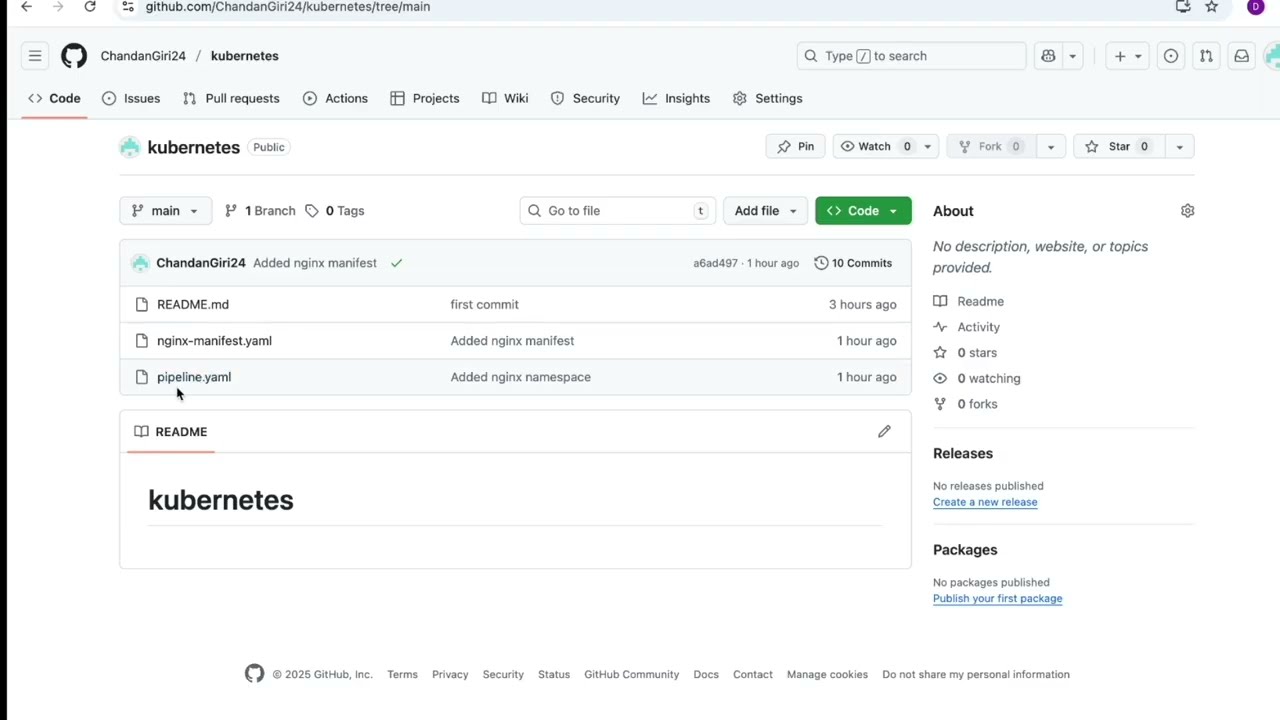The image size is (1280, 720).
Task: Open the Watch options dropdown arrow
Action: 928,147
